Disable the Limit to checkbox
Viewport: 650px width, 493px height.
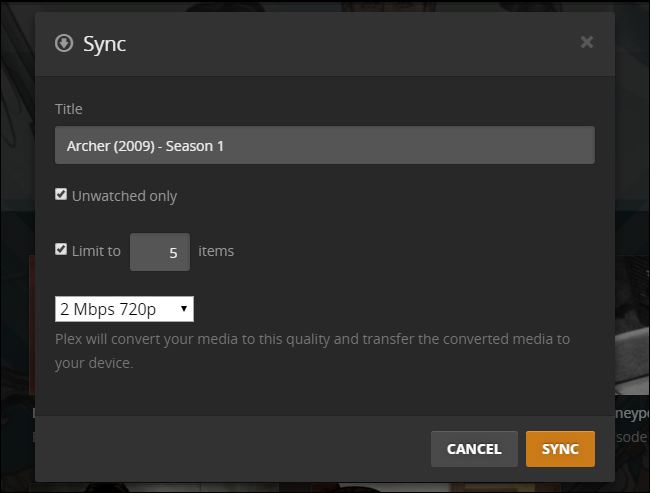pyautogui.click(x=61, y=250)
